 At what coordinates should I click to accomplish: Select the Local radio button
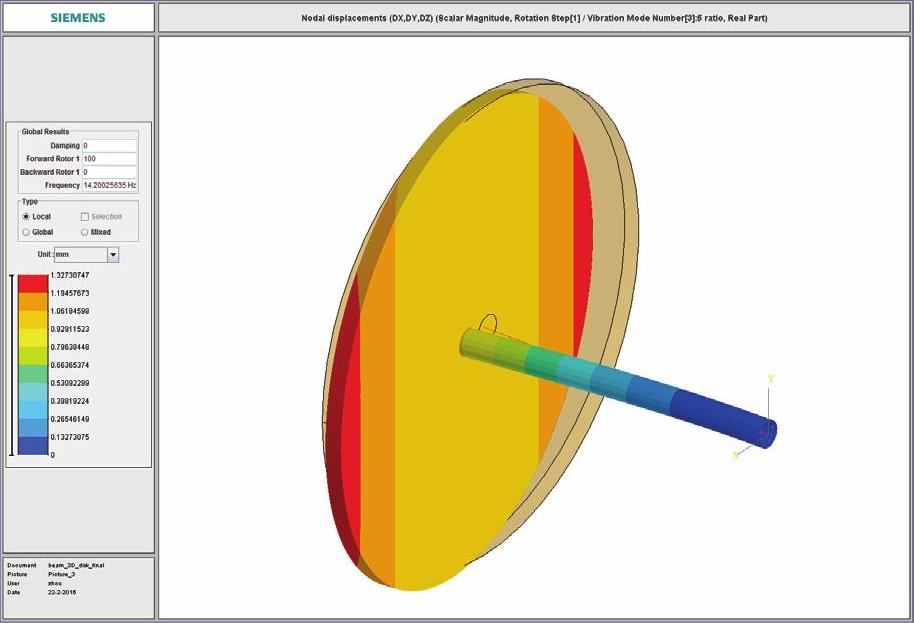(26, 216)
